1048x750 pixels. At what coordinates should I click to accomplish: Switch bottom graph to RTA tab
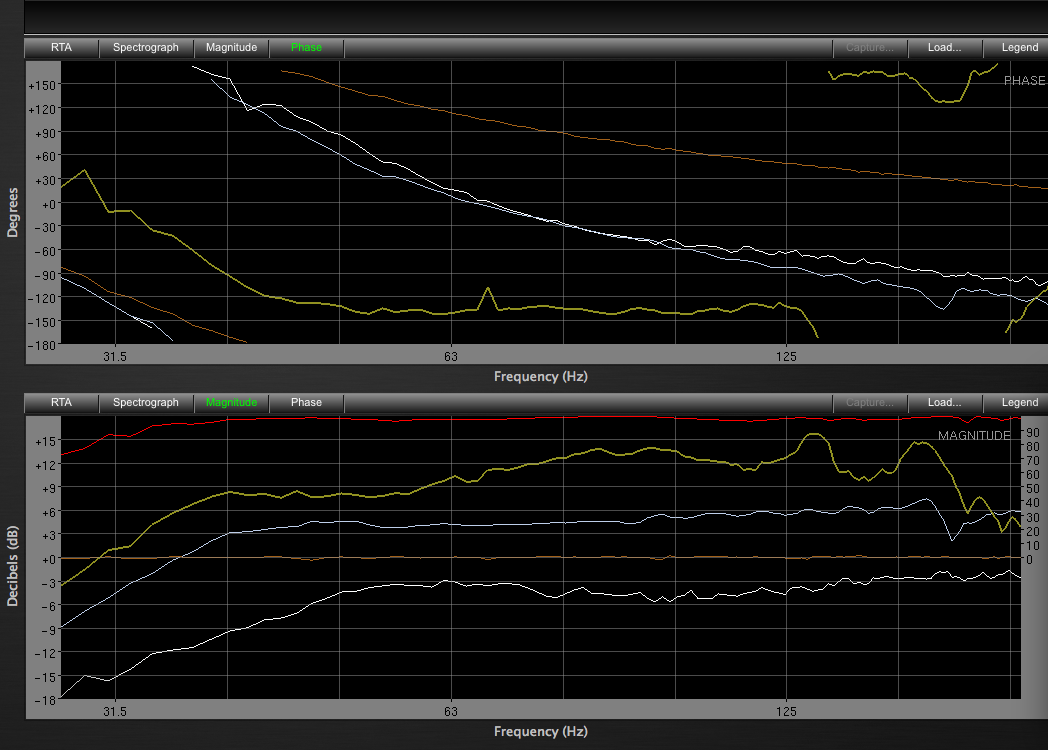click(x=61, y=402)
